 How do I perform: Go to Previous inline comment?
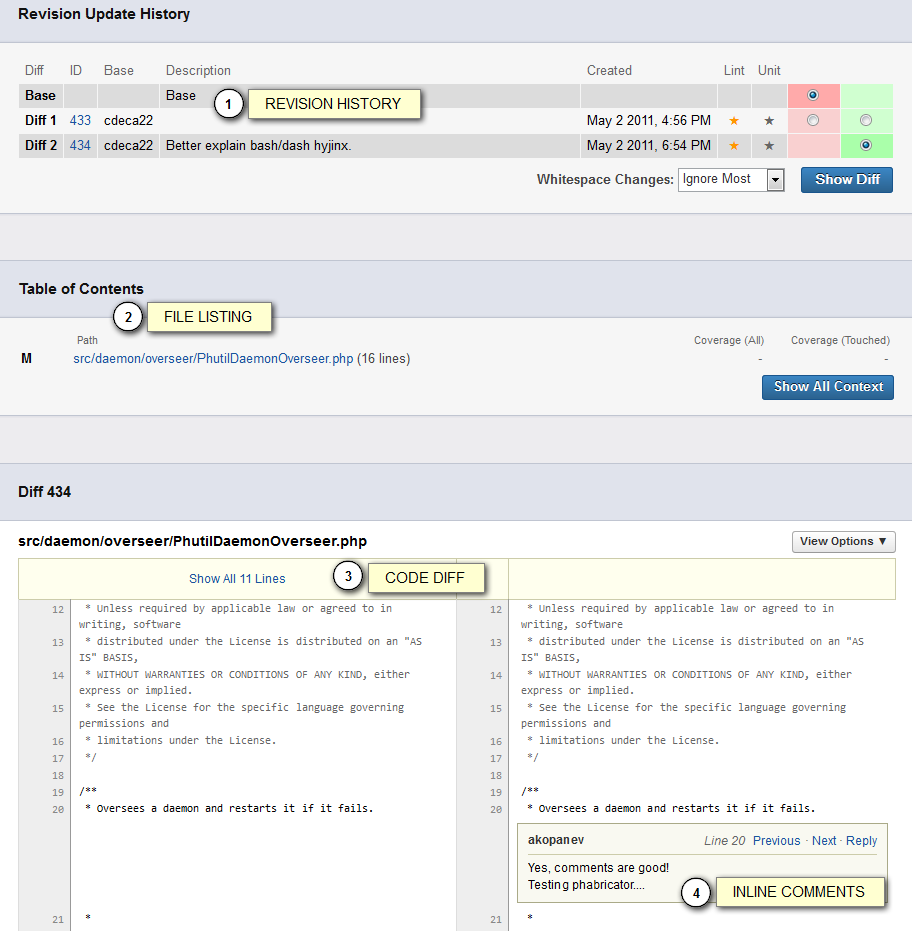tap(776, 841)
